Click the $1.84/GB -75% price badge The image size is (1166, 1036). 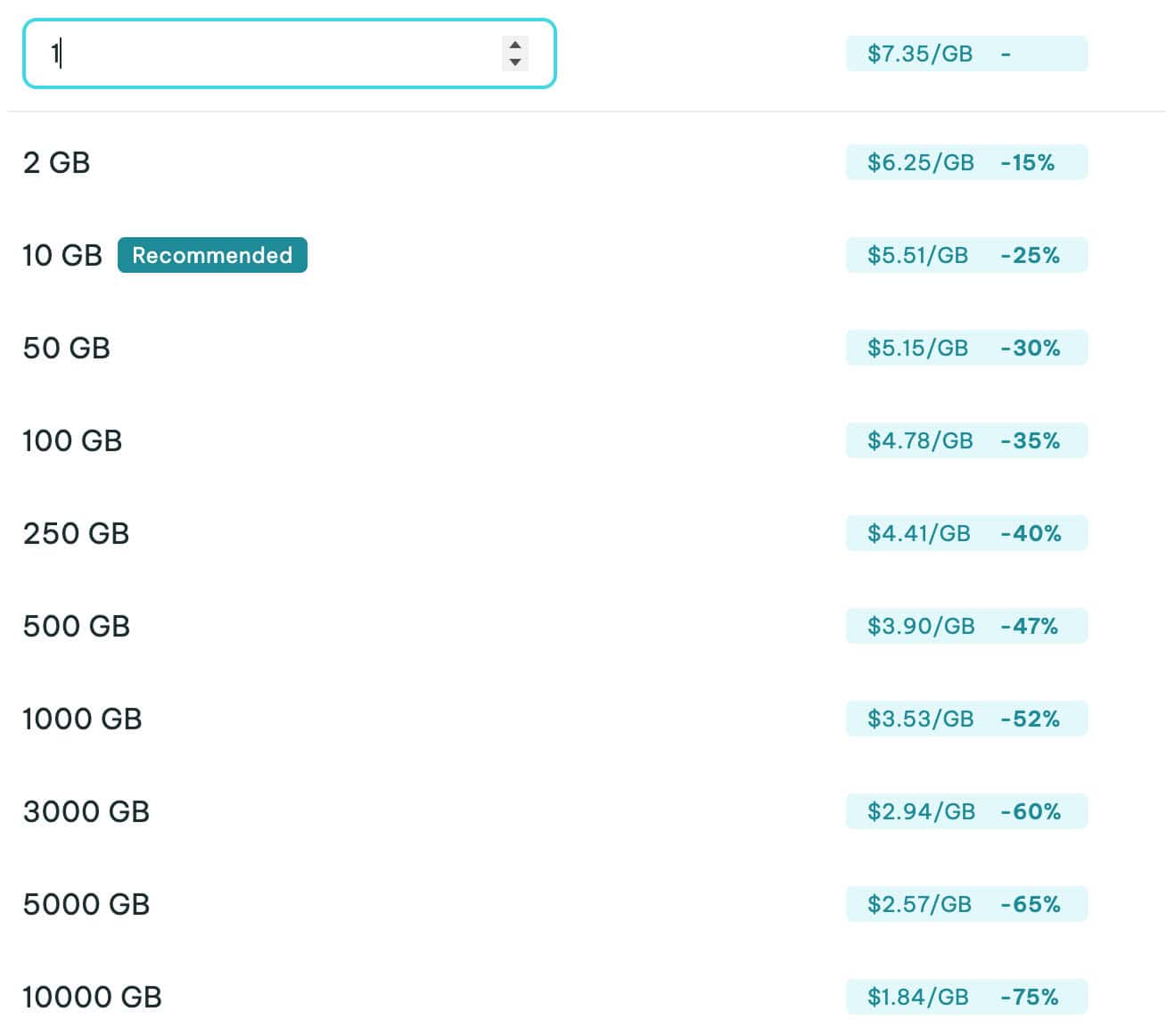[966, 997]
